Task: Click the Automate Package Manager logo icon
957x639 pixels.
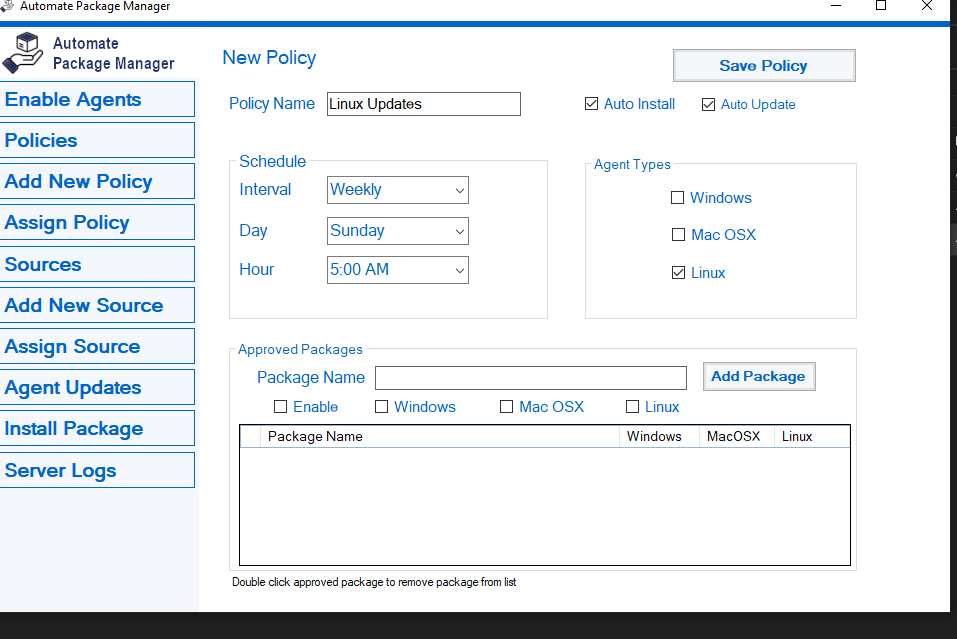Action: [x=24, y=53]
